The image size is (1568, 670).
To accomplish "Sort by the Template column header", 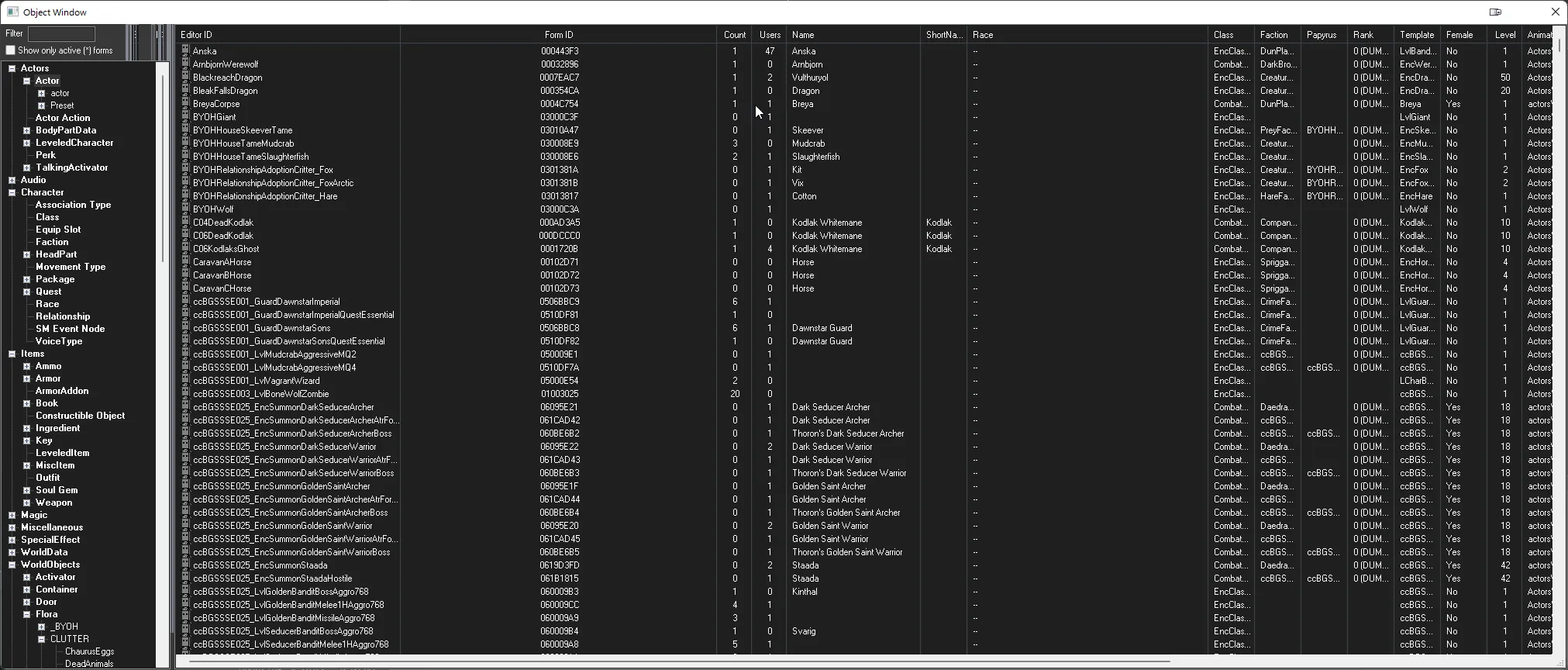I will [x=1417, y=35].
